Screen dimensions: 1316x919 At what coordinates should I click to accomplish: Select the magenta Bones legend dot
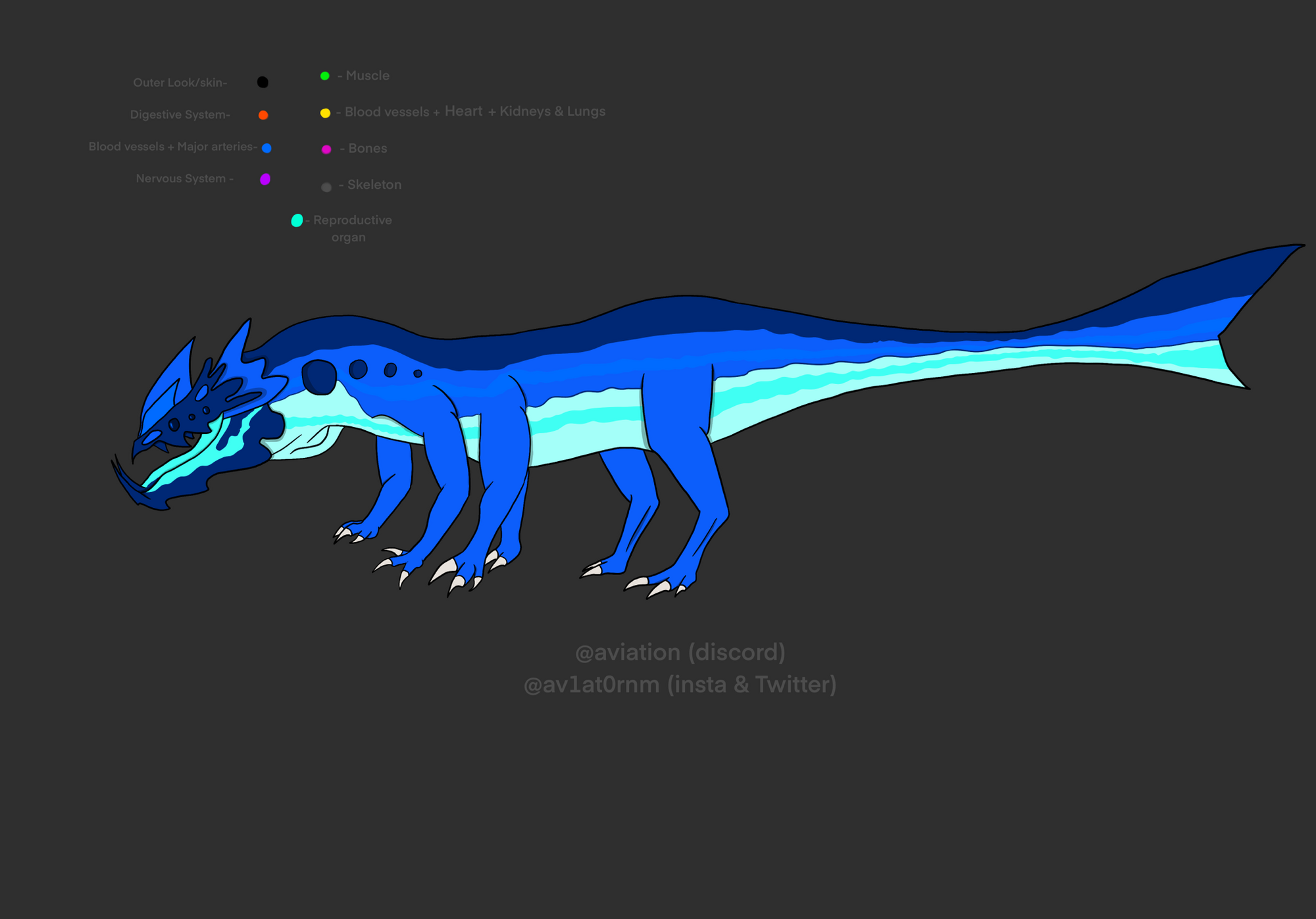pos(326,149)
